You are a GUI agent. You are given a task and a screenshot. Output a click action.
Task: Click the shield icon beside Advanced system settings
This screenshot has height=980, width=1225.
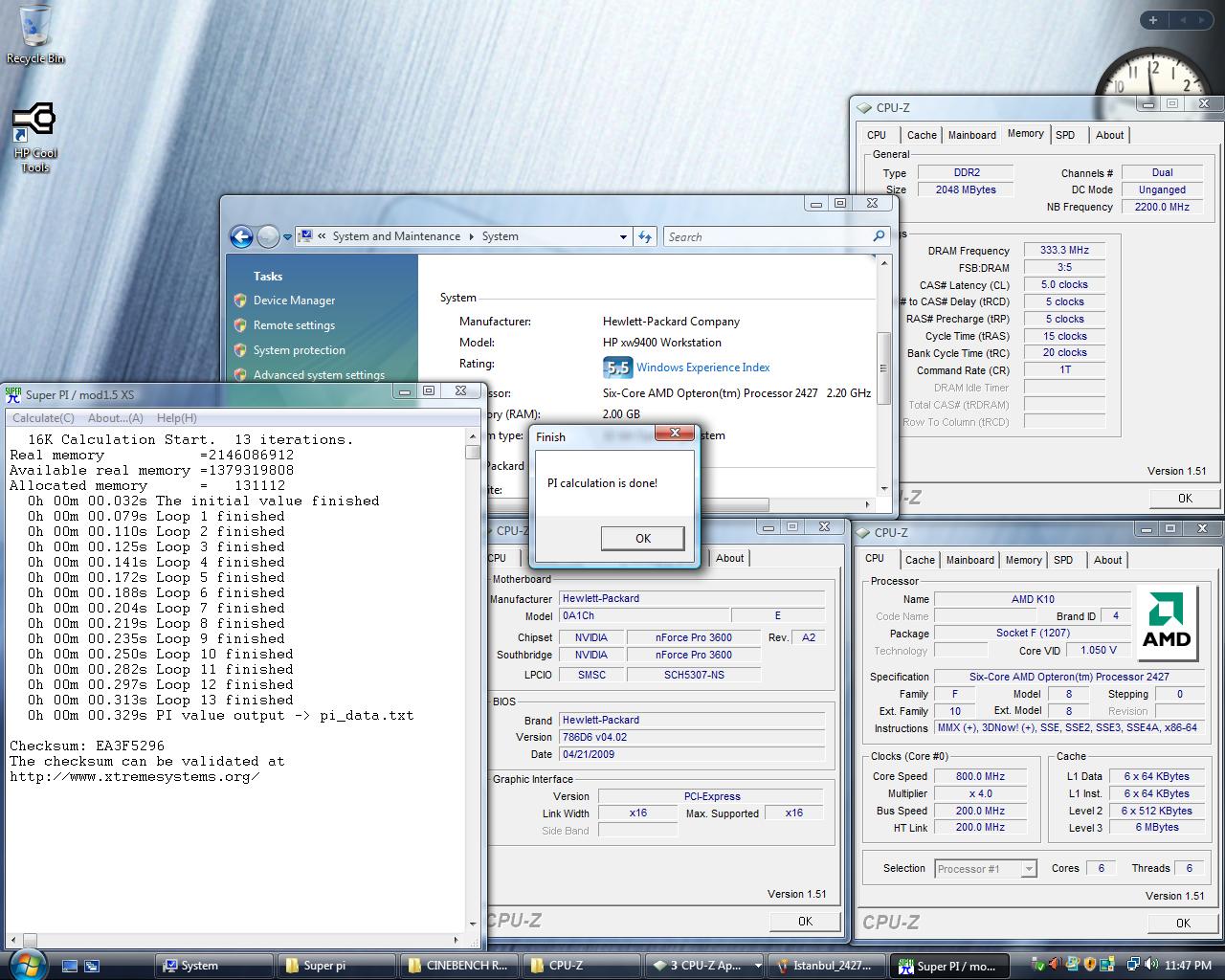pos(240,374)
